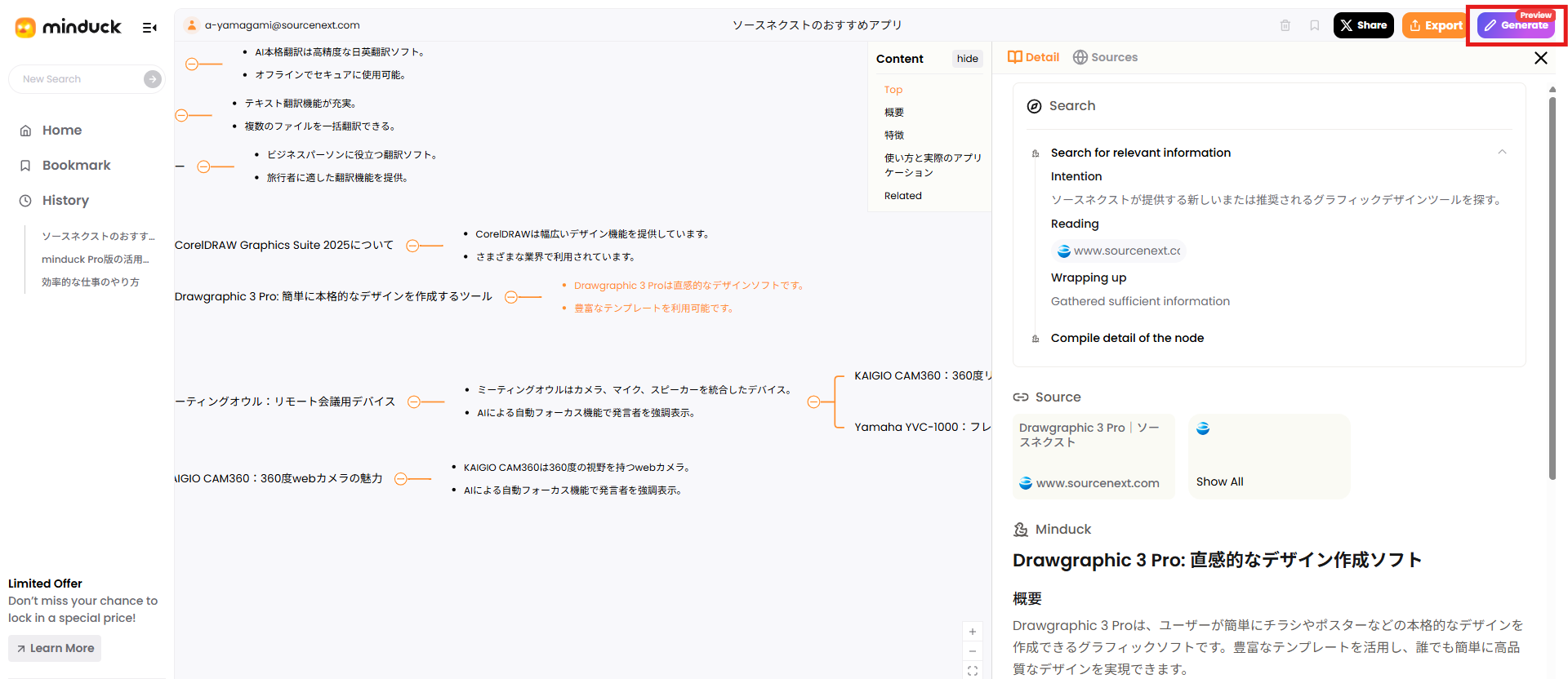This screenshot has width=1568, height=679.
Task: Collapse Search for relevant information section
Action: coord(1502,153)
